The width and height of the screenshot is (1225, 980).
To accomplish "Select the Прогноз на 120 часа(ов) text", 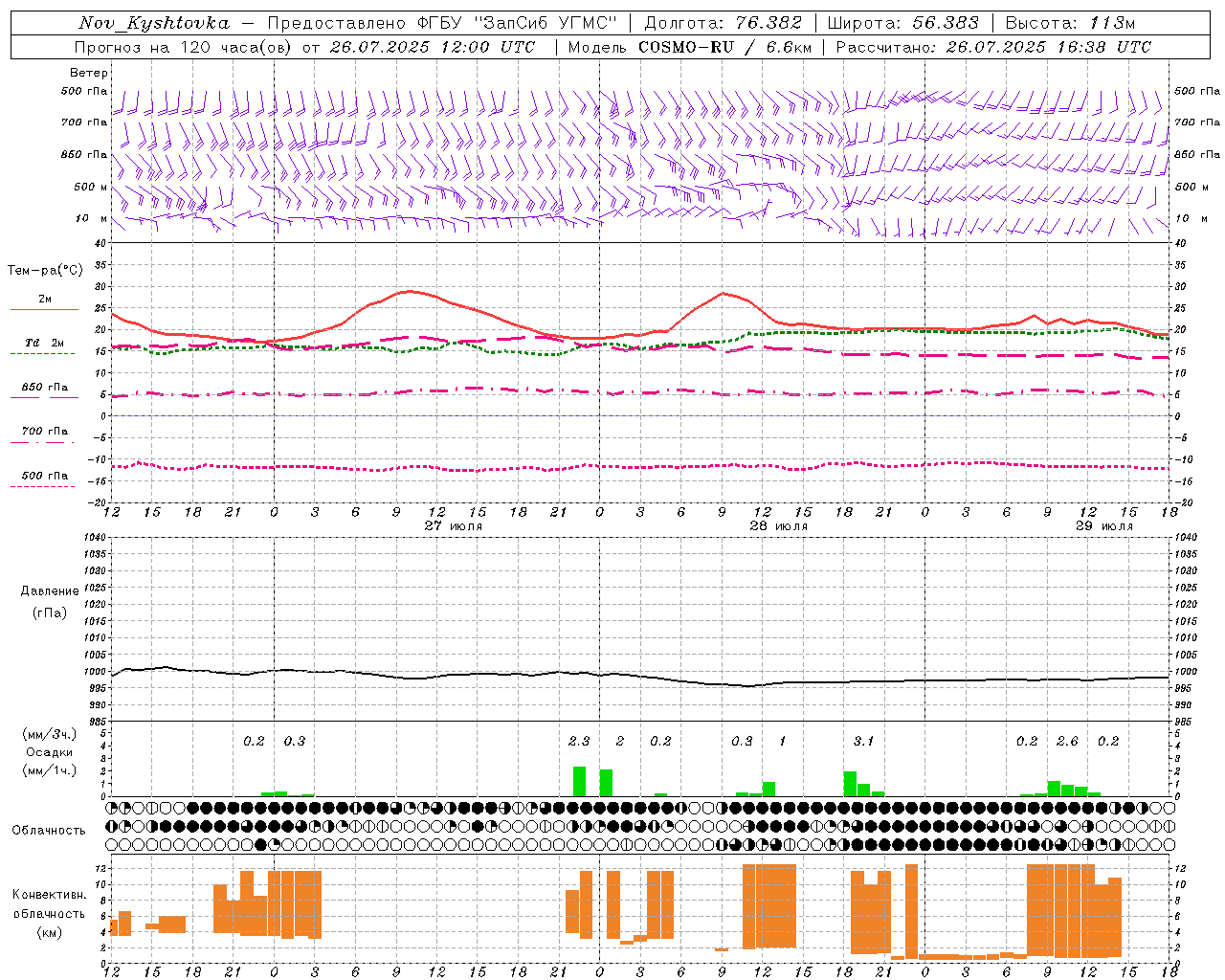I will pos(182,47).
